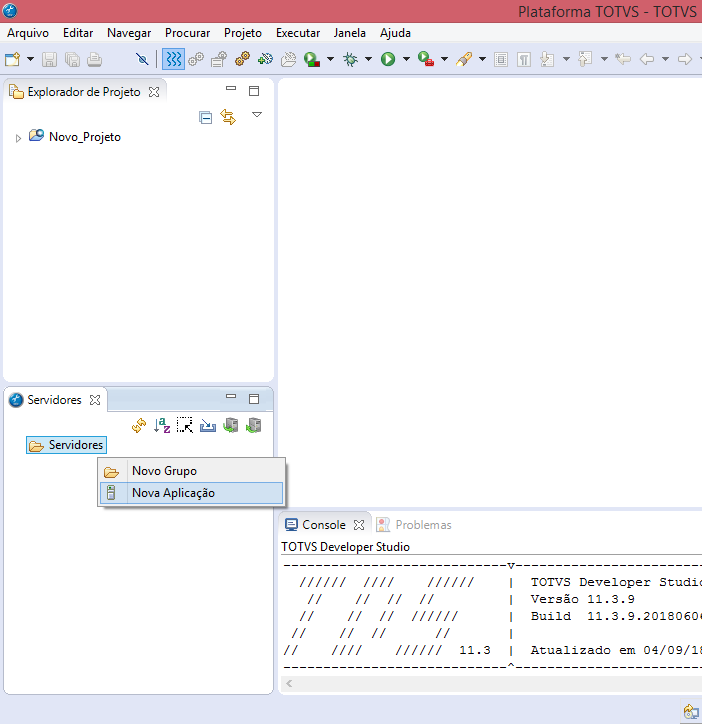Select the Servidores view tab
Image resolution: width=702 pixels, height=724 pixels.
54,400
